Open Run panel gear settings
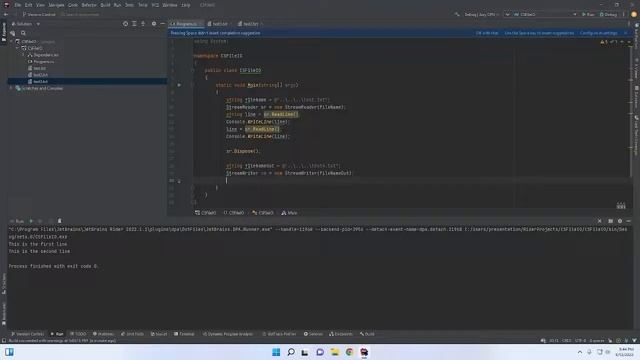Viewport: 640px width, 360px height. pyautogui.click(x=620, y=221)
